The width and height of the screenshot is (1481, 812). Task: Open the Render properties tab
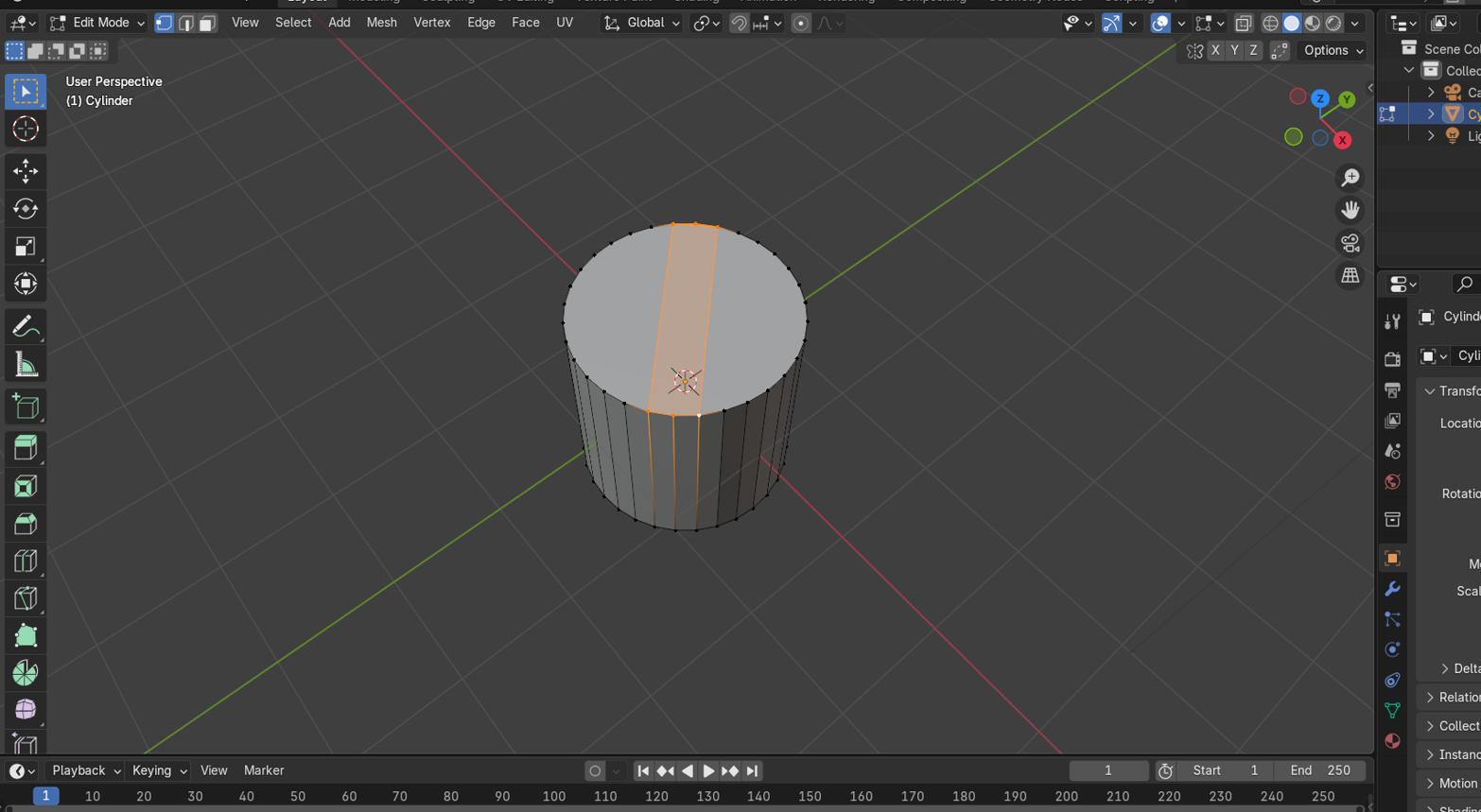[1392, 359]
